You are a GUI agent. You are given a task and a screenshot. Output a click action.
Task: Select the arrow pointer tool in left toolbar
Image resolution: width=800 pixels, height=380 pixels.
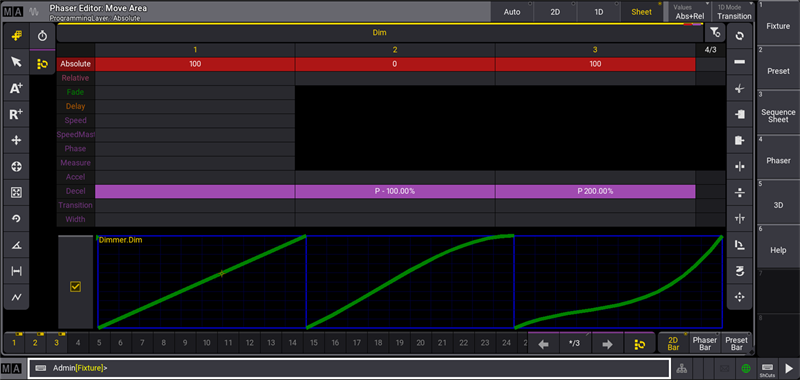pyautogui.click(x=16, y=62)
